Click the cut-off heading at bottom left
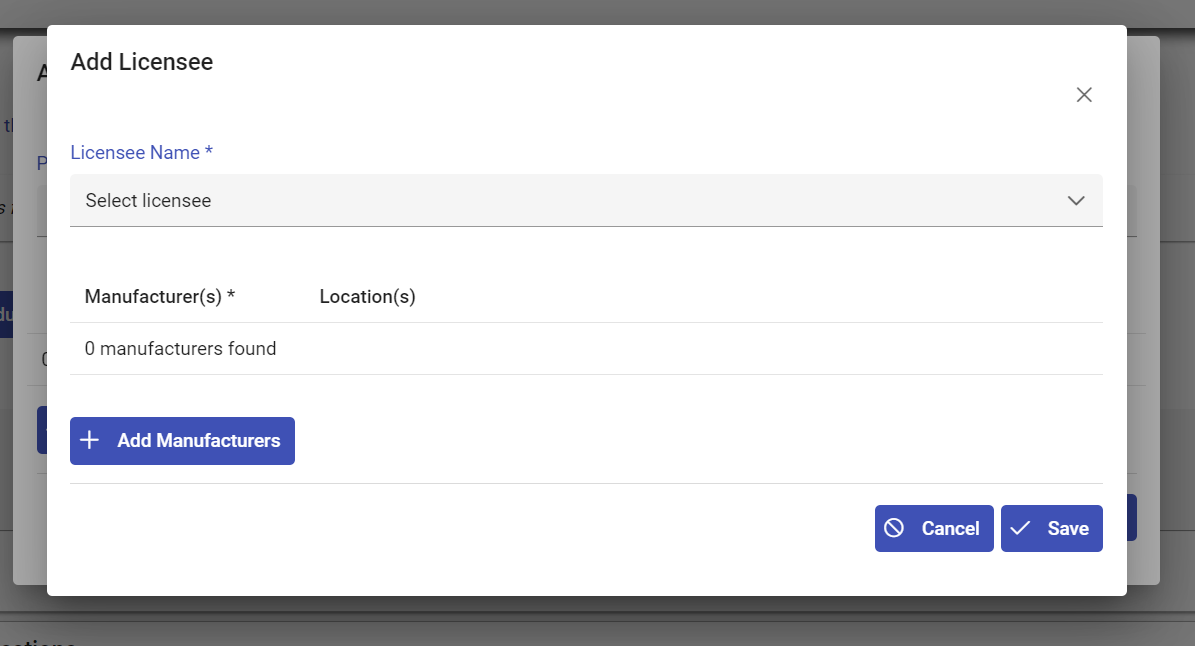1195x646 pixels. (x=40, y=641)
